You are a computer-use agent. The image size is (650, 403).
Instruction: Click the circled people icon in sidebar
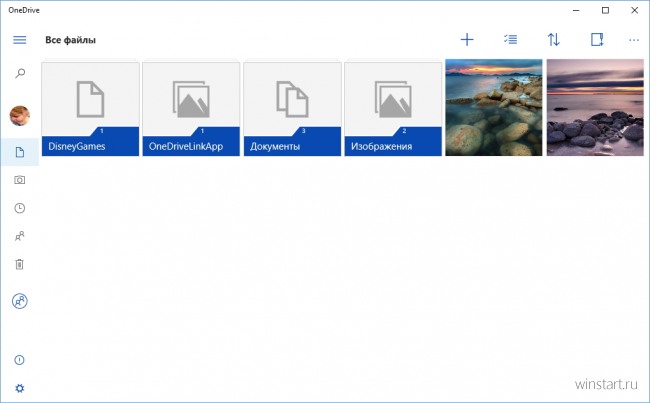pos(19,301)
